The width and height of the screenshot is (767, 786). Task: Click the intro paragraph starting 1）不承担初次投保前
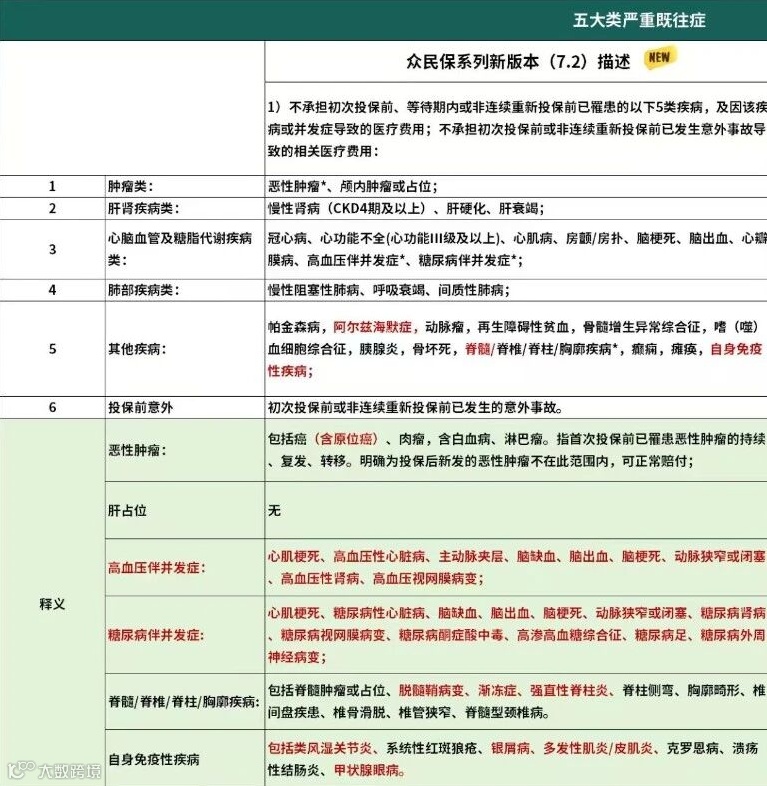pyautogui.click(x=516, y=129)
